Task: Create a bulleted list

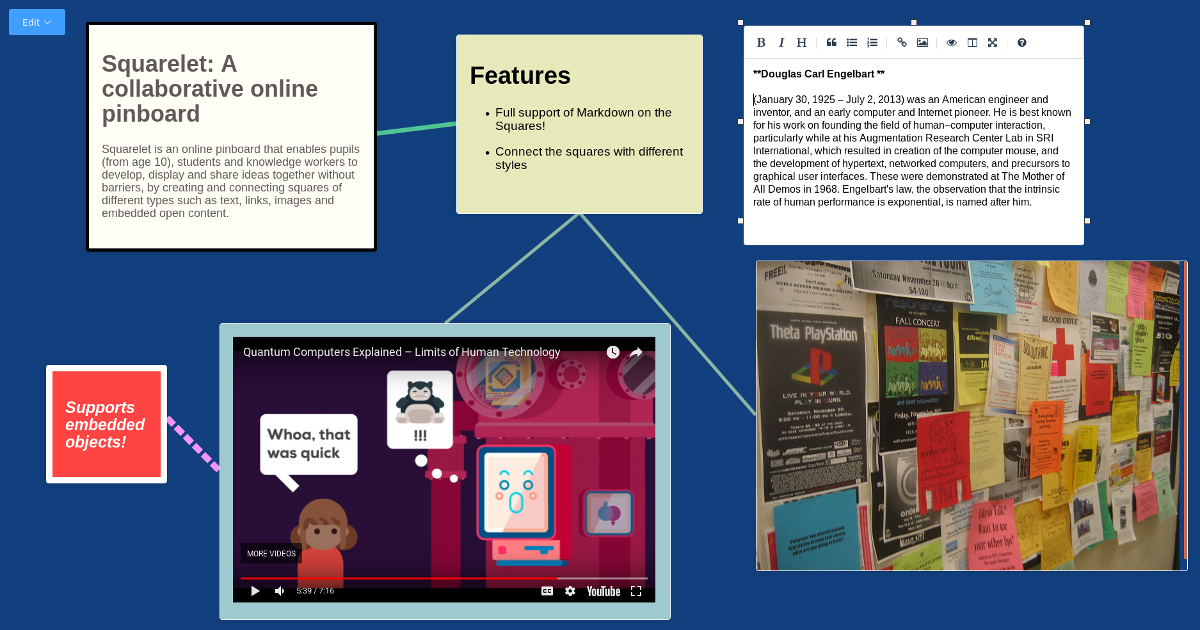Action: (x=852, y=43)
